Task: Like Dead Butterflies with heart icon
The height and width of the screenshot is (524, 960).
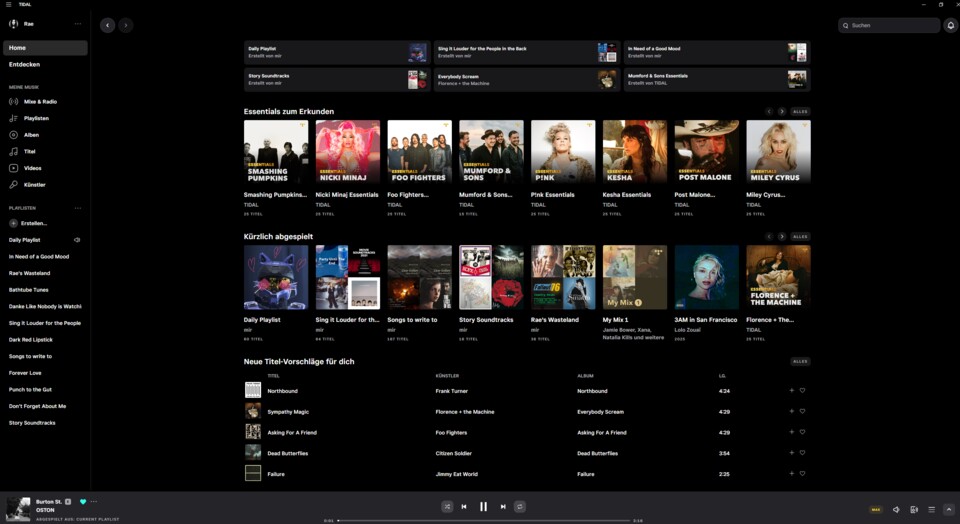Action: coord(803,453)
